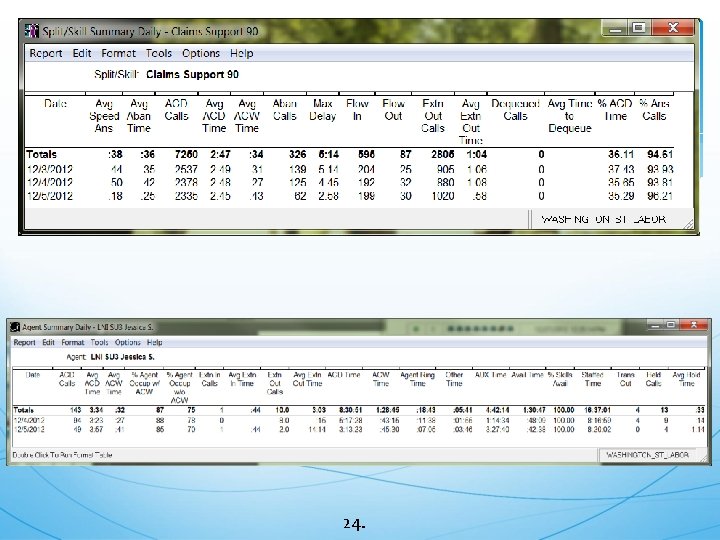Click total Extn Out Calls value 2805
Image resolution: width=720 pixels, height=540 pixels.
click(x=443, y=154)
